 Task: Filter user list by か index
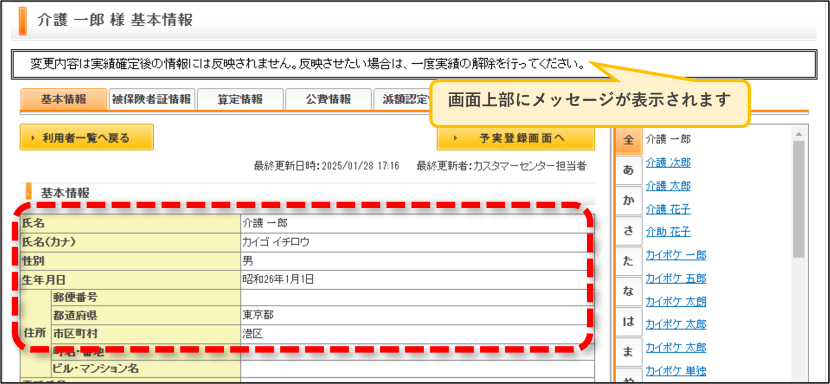629,201
